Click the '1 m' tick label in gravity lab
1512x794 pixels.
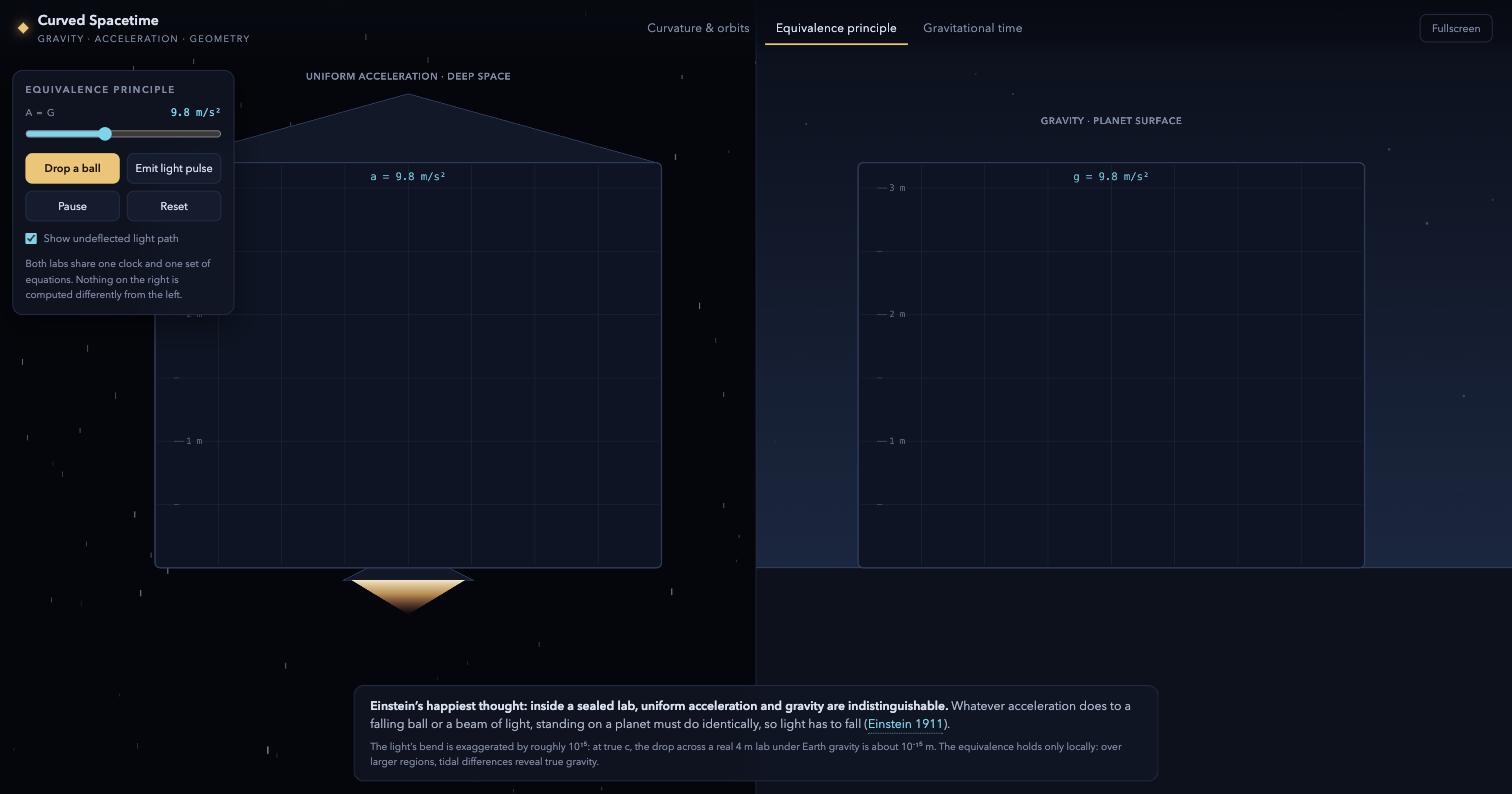(x=897, y=441)
